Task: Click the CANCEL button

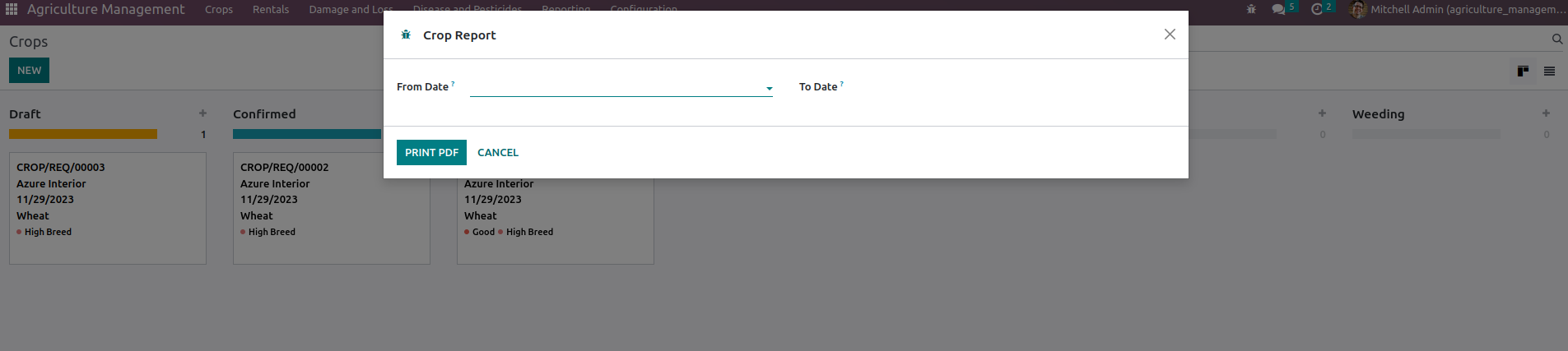Action: coord(498,152)
